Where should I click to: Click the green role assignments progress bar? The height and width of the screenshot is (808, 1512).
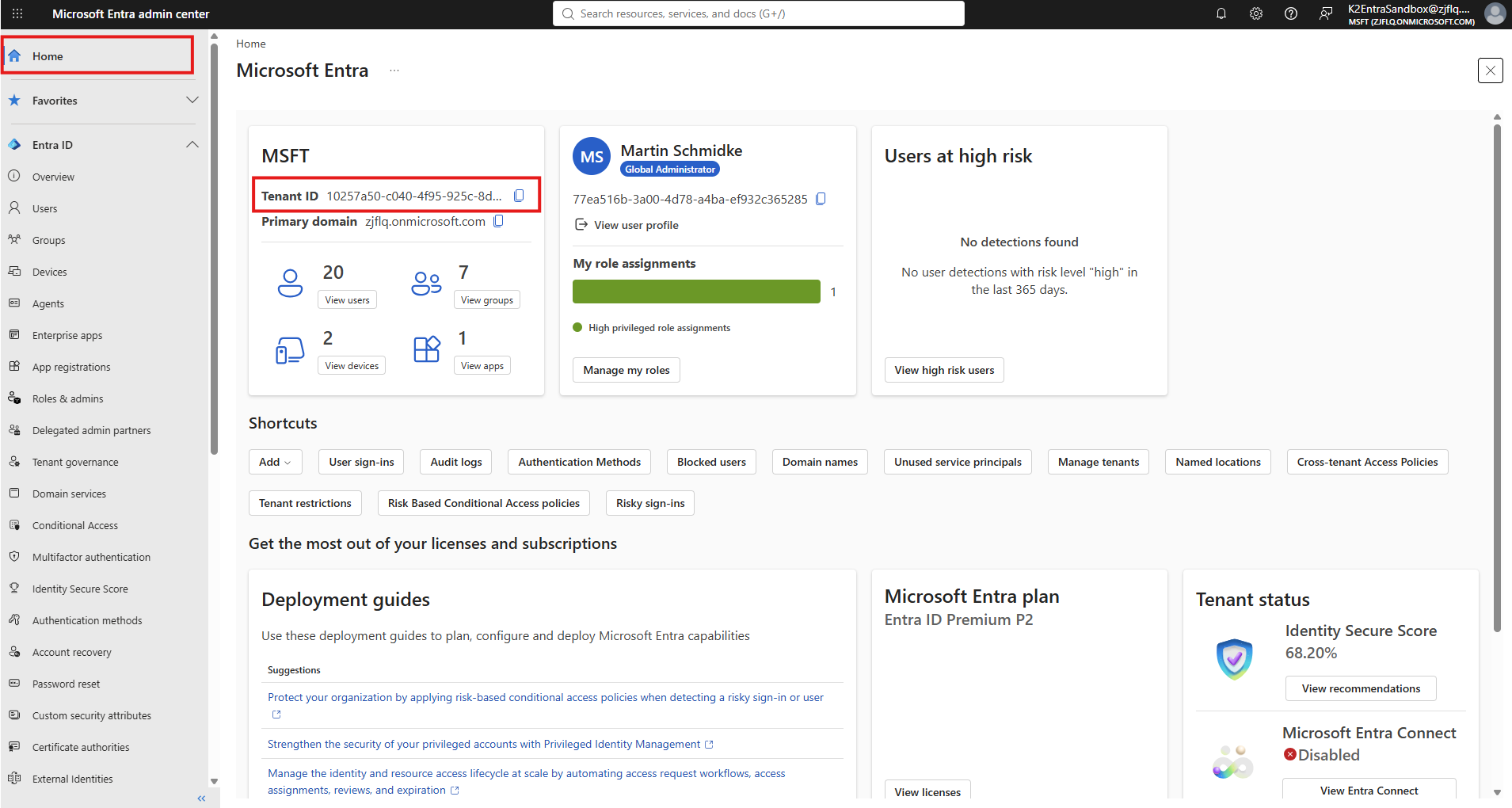pyautogui.click(x=696, y=292)
